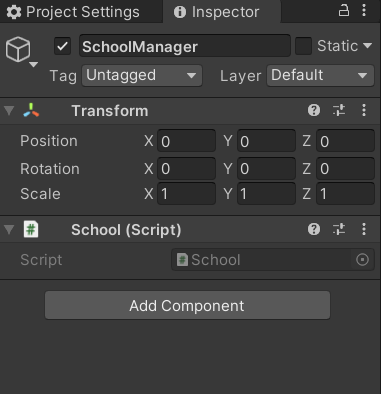This screenshot has height=394, width=381.
Task: Open Transform presets sliders icon
Action: pyautogui.click(x=339, y=110)
